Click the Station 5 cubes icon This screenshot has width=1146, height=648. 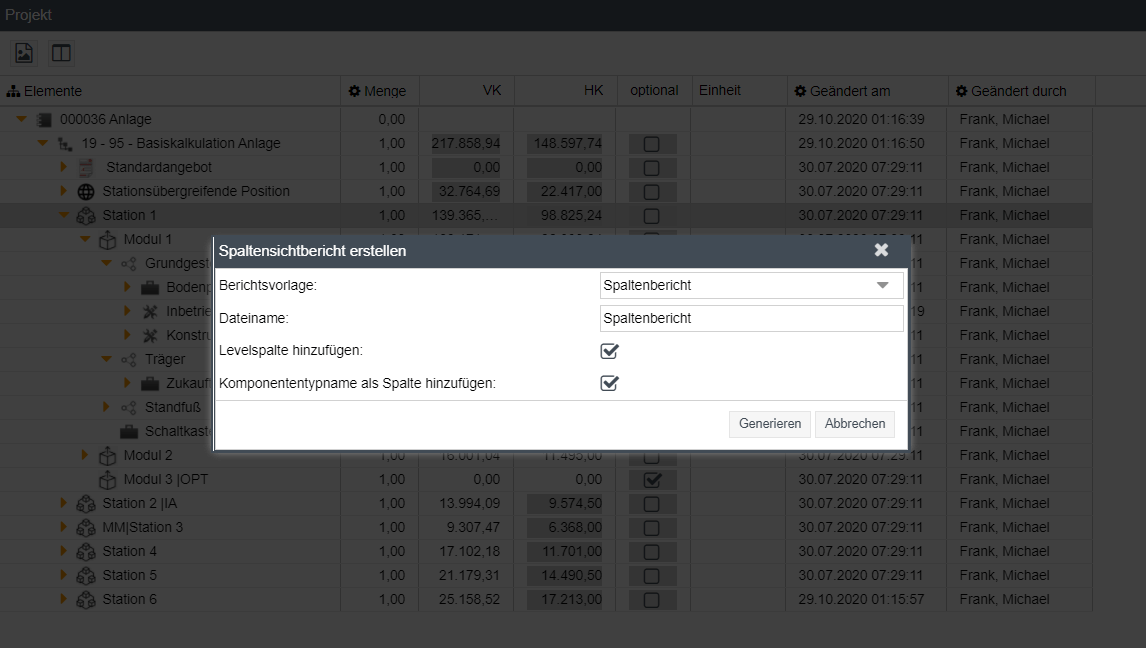[x=86, y=576]
